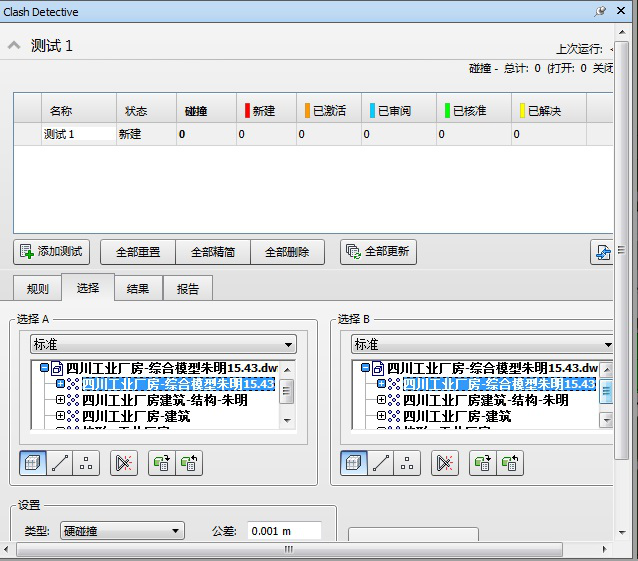The height and width of the screenshot is (561, 638).
Task: Collapse root dwg node in Selection A tree
Action: tap(44, 368)
